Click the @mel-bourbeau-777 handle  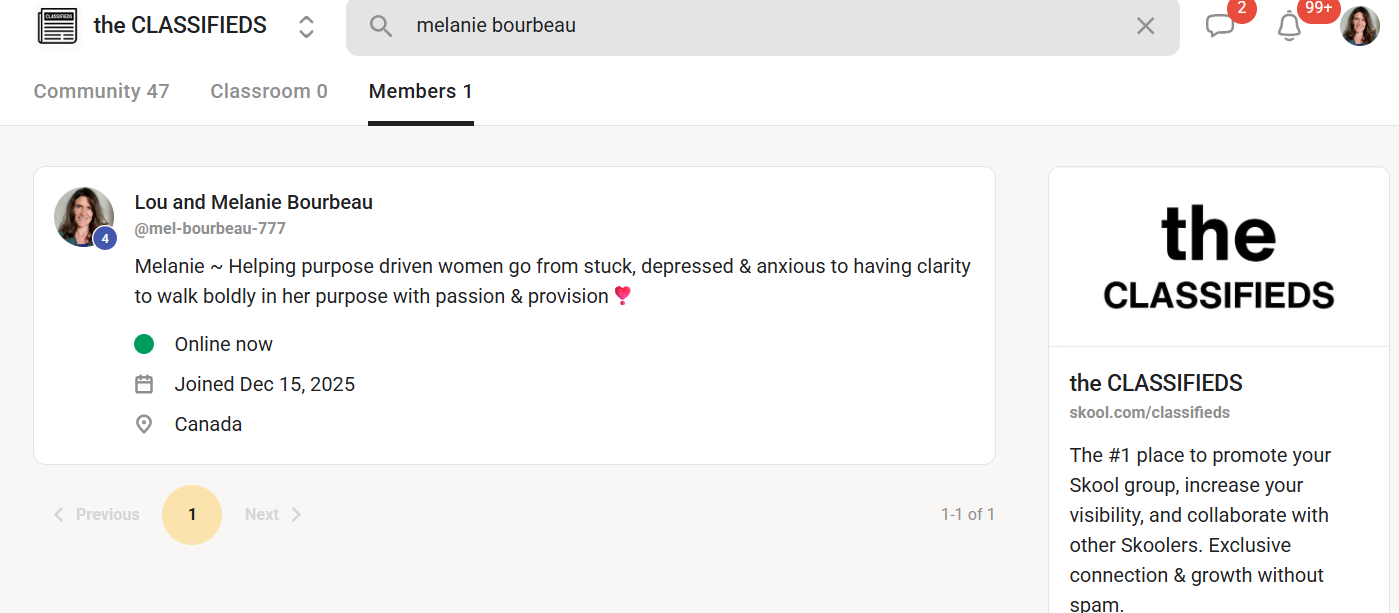[x=210, y=228]
